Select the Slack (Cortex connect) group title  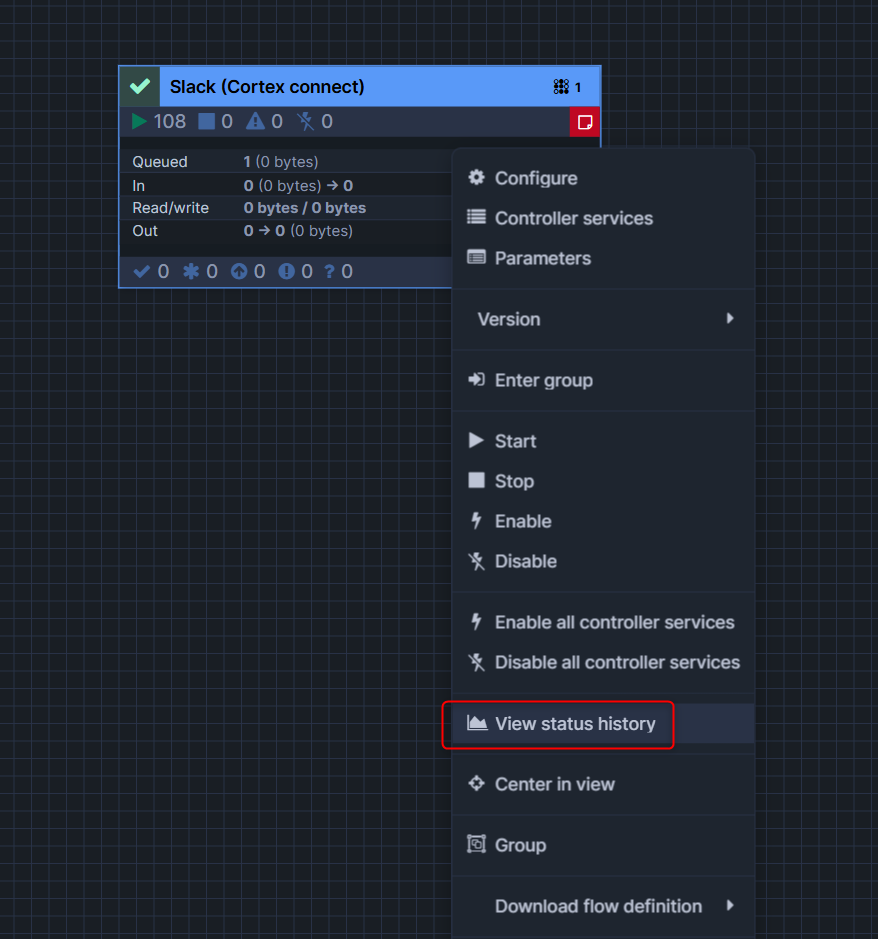coord(267,87)
